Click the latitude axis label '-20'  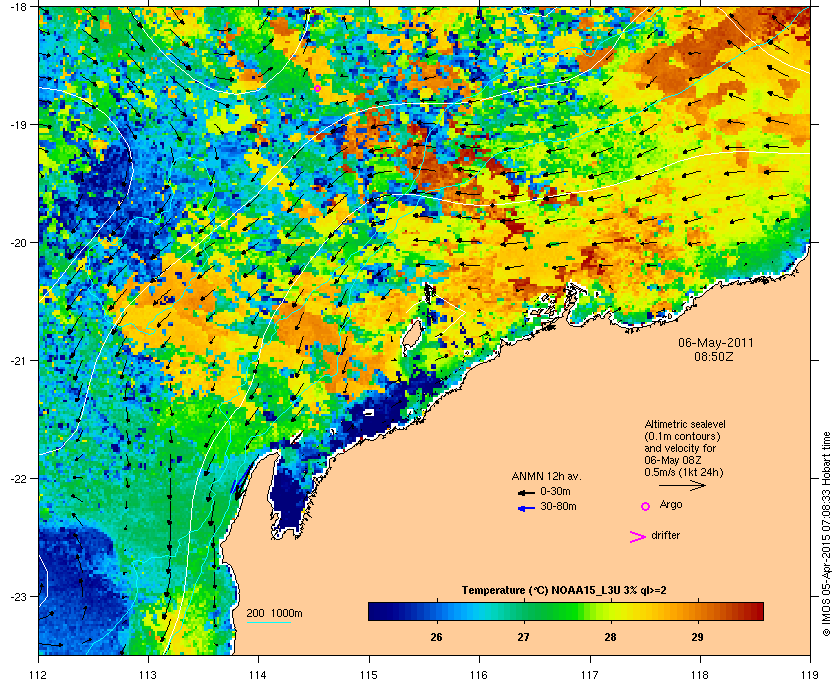coord(17,243)
